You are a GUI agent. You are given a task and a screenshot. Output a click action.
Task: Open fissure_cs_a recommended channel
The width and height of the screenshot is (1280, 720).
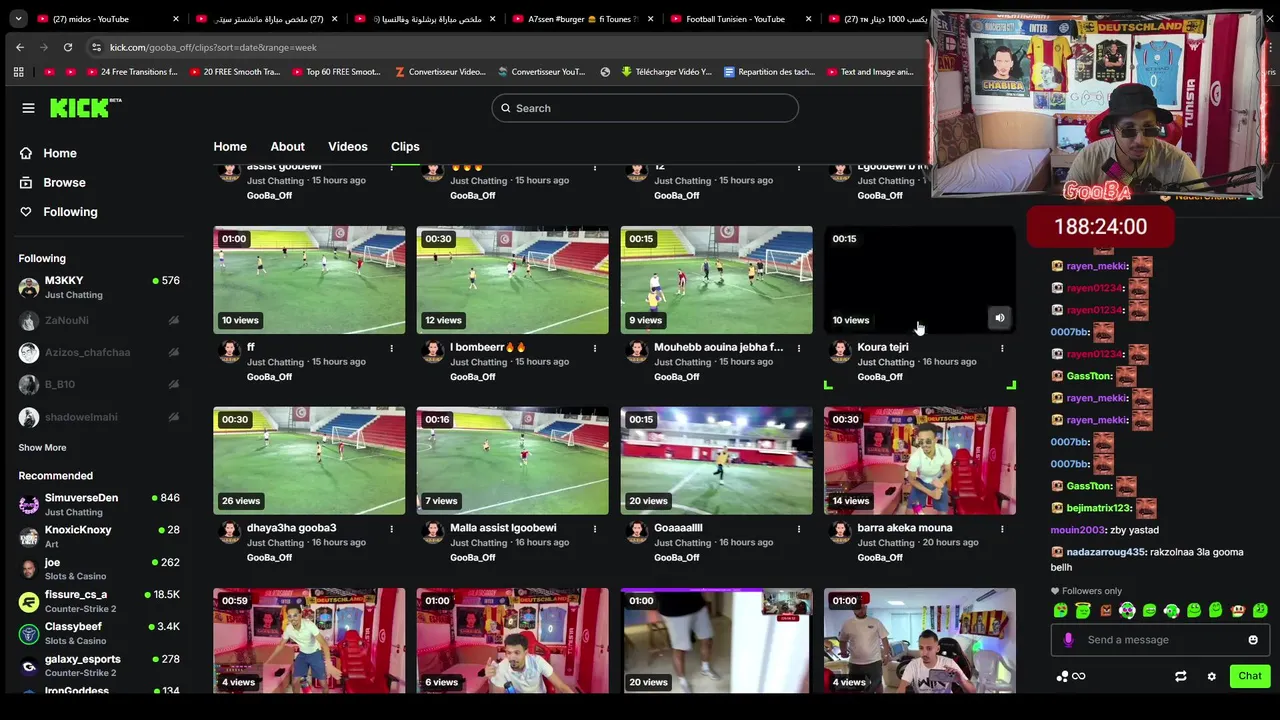pos(99,601)
